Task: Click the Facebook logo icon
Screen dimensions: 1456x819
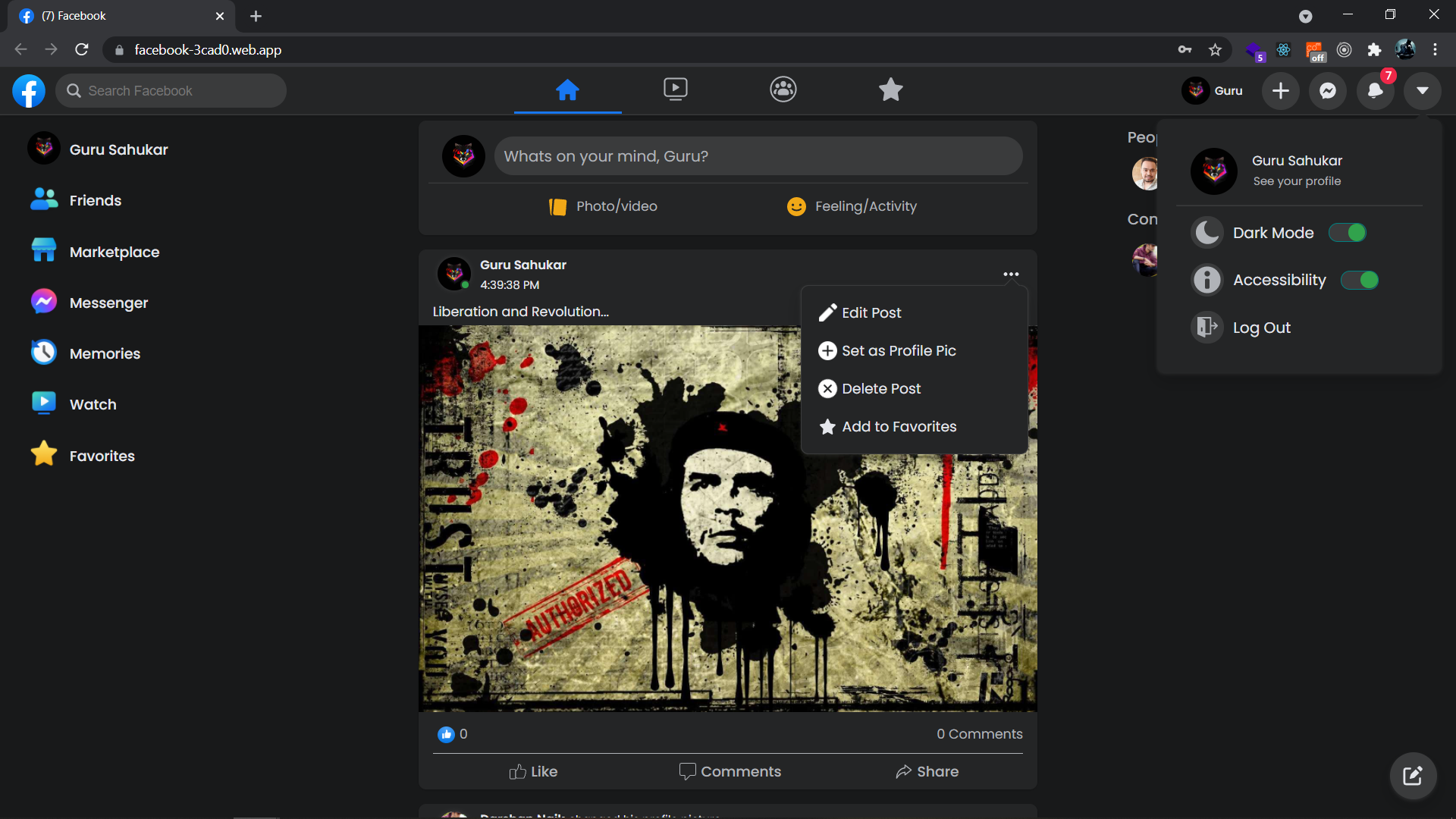Action: pyautogui.click(x=29, y=91)
